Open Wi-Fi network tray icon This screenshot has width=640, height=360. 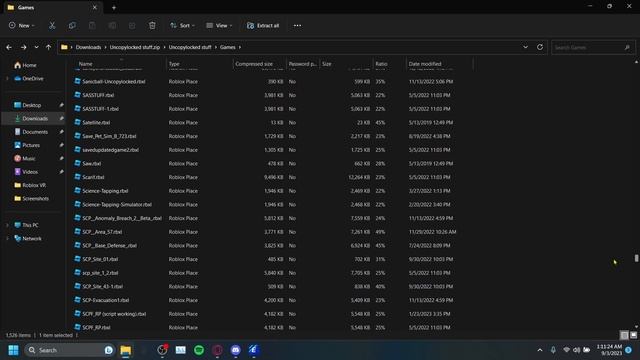click(x=566, y=350)
